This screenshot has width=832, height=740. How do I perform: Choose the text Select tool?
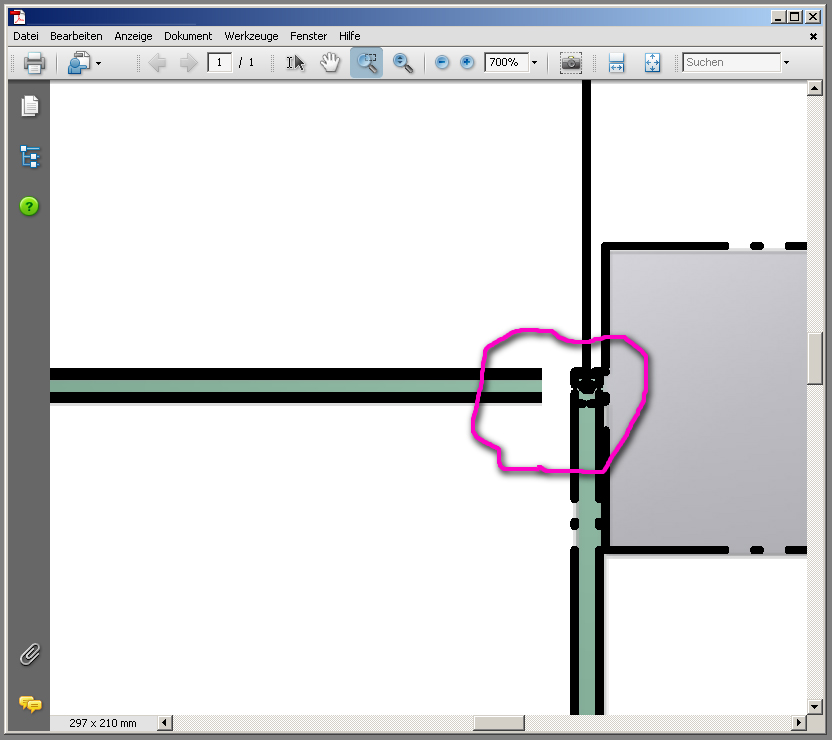296,63
